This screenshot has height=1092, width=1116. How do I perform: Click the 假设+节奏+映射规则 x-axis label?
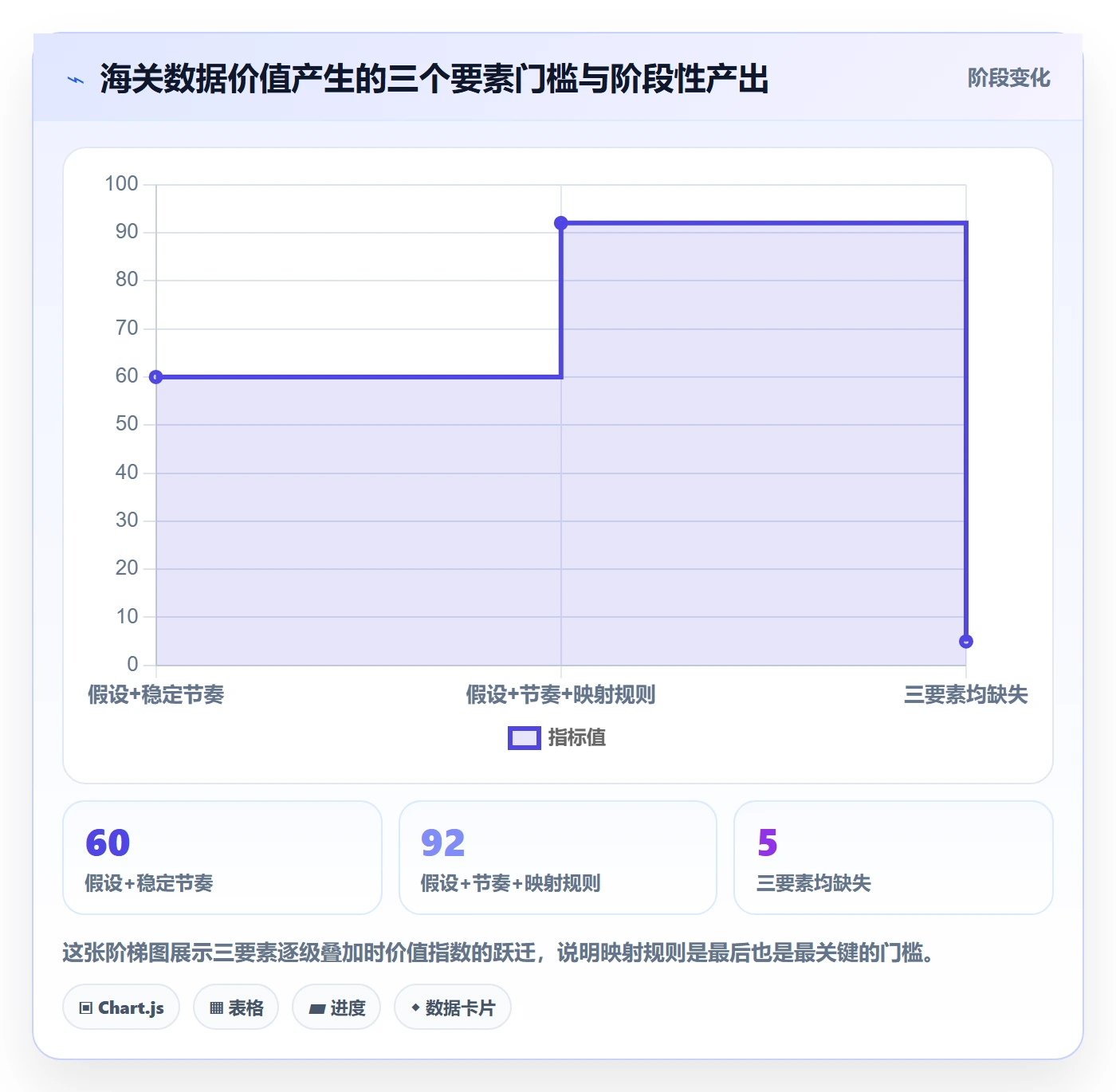(x=561, y=695)
